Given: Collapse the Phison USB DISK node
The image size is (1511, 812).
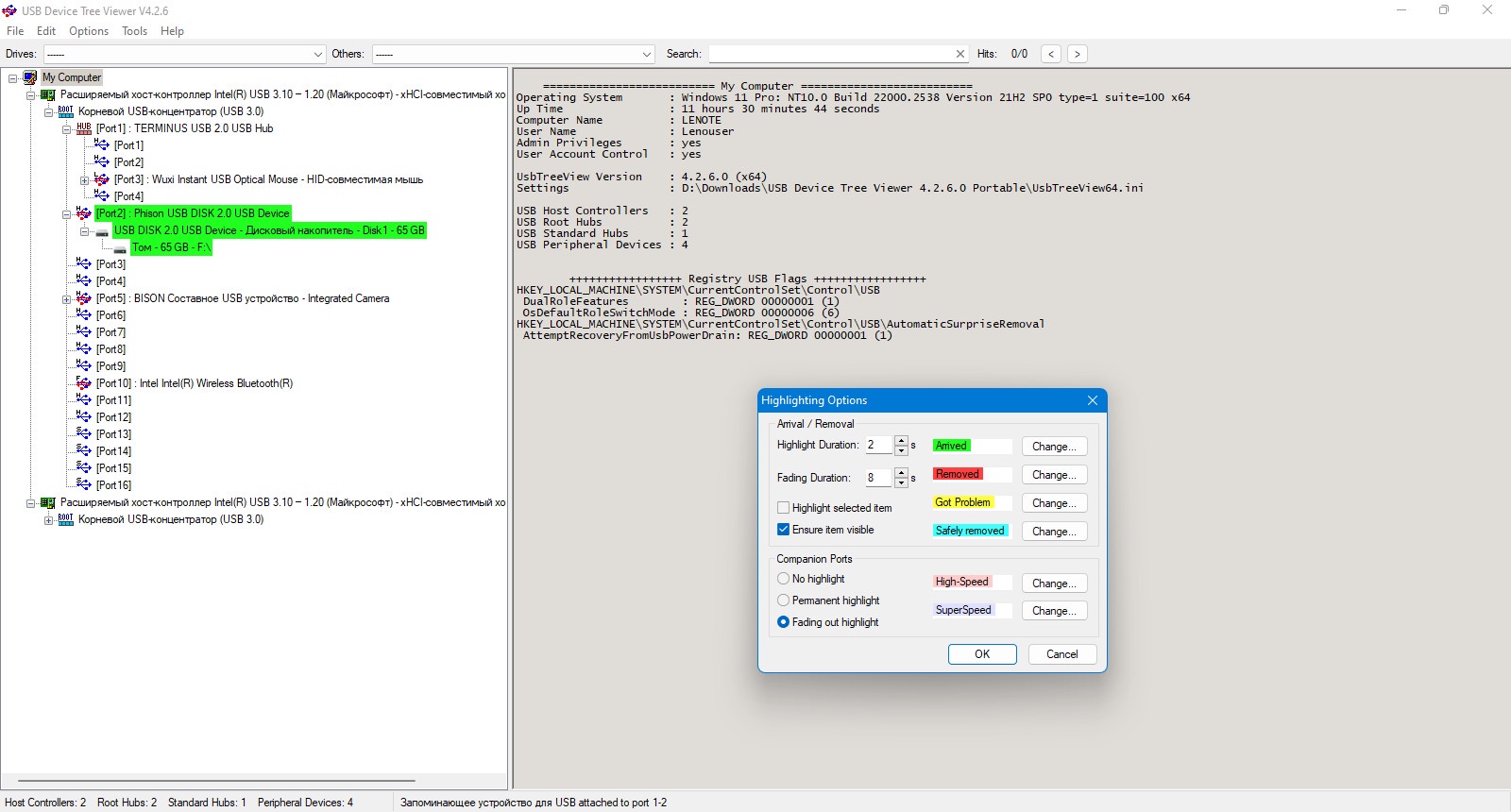Looking at the screenshot, I should coord(66,214).
